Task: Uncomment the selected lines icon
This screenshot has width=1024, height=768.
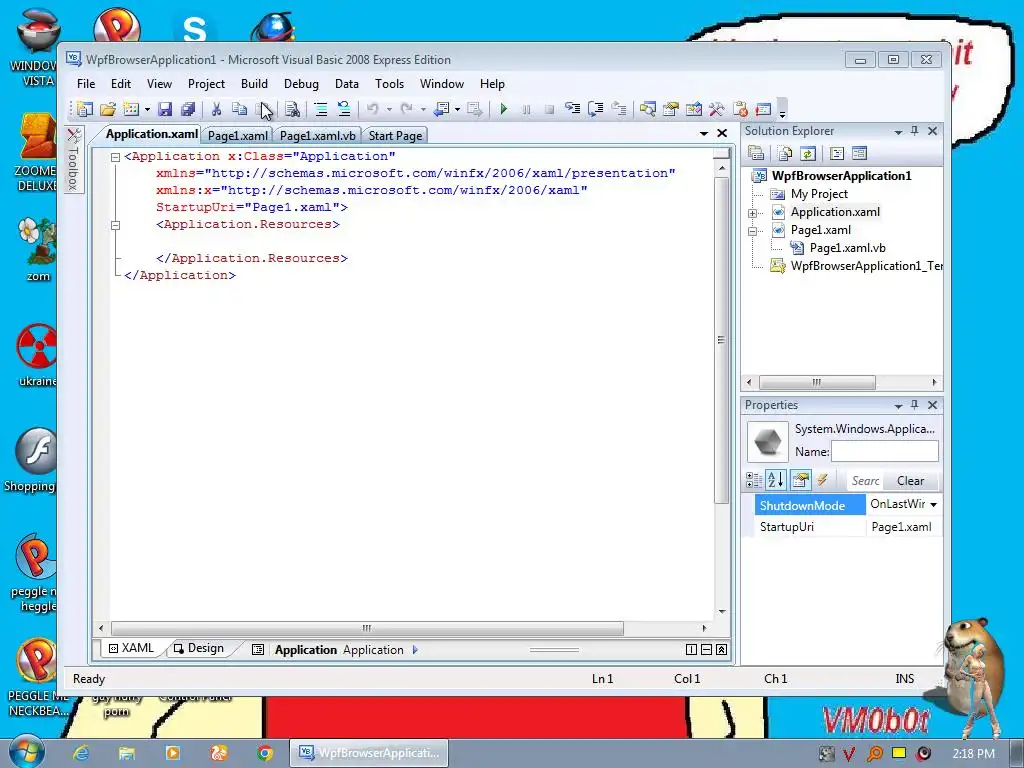Action: 344,109
